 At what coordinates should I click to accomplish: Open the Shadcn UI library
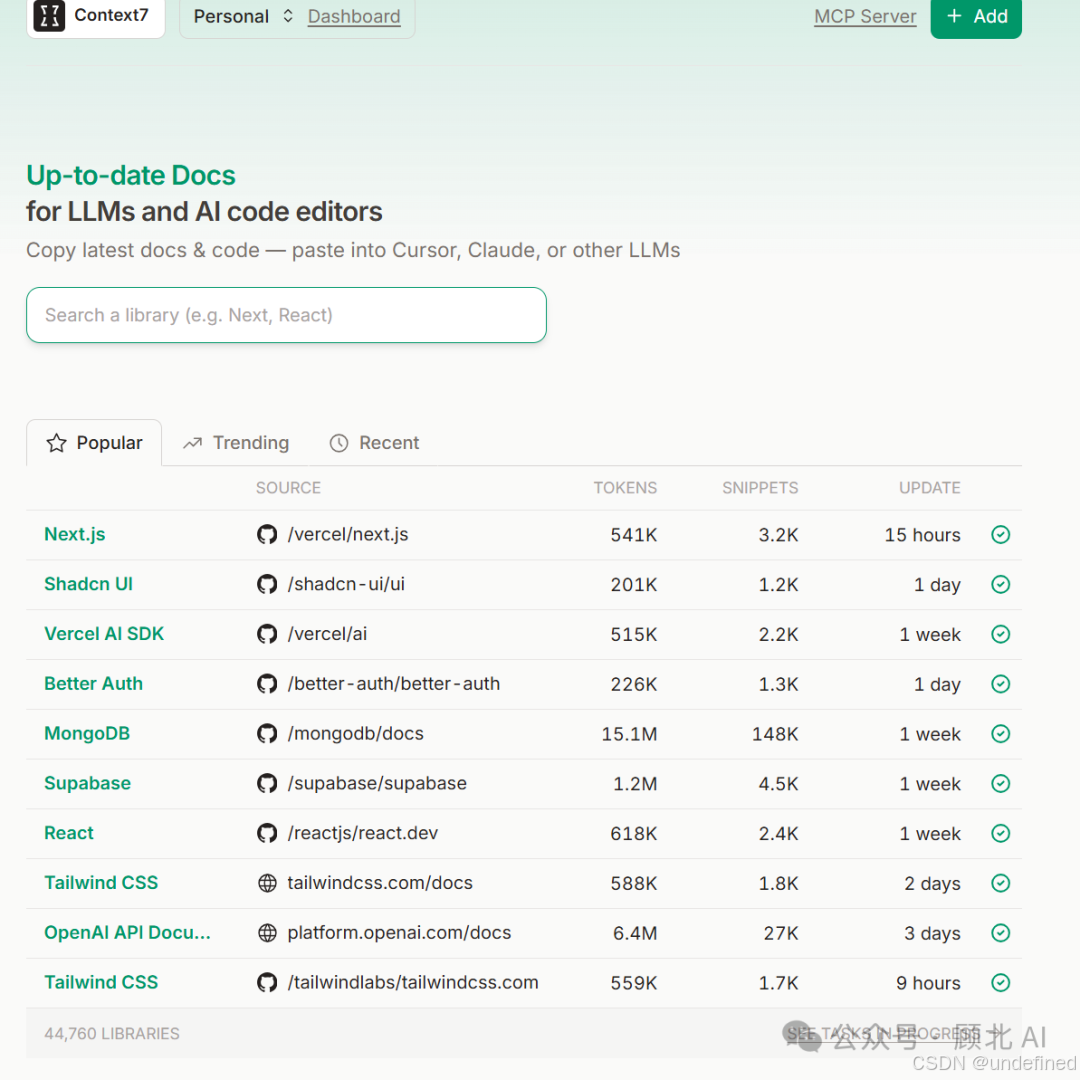[88, 583]
